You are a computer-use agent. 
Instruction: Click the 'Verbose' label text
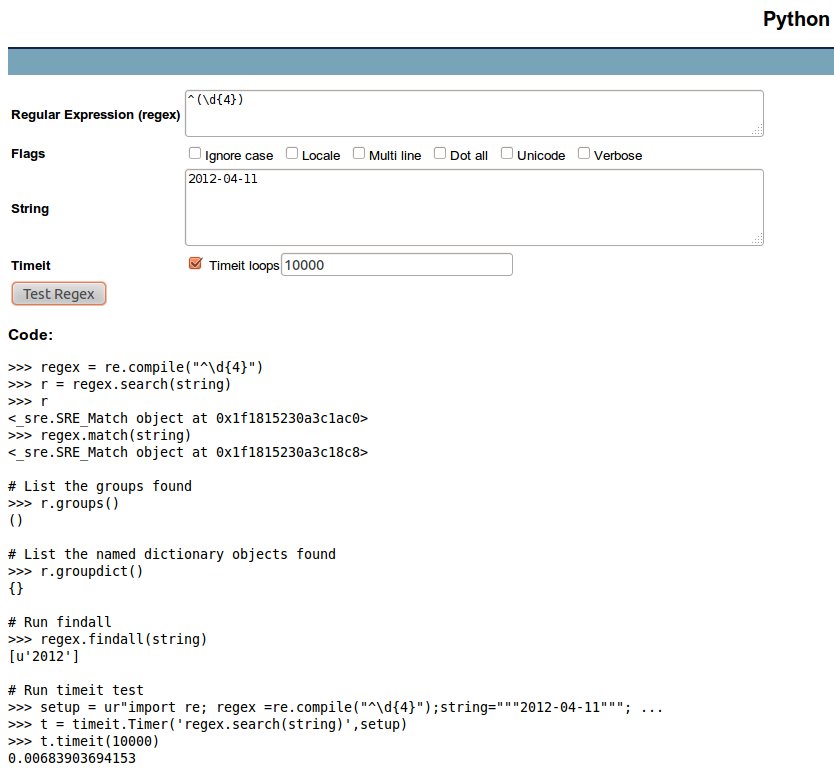pyautogui.click(x=618, y=156)
